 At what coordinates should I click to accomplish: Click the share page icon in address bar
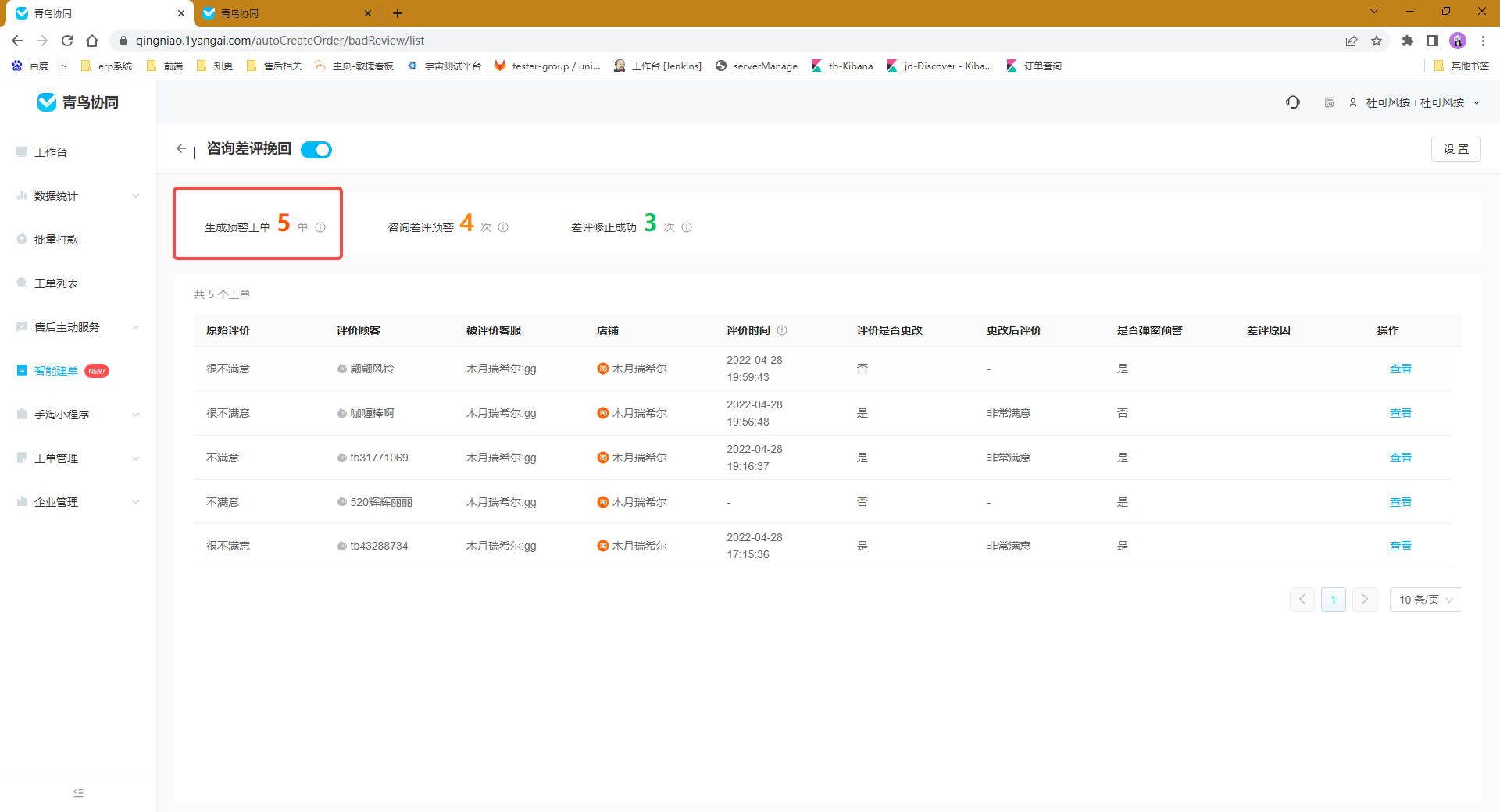tap(1352, 41)
